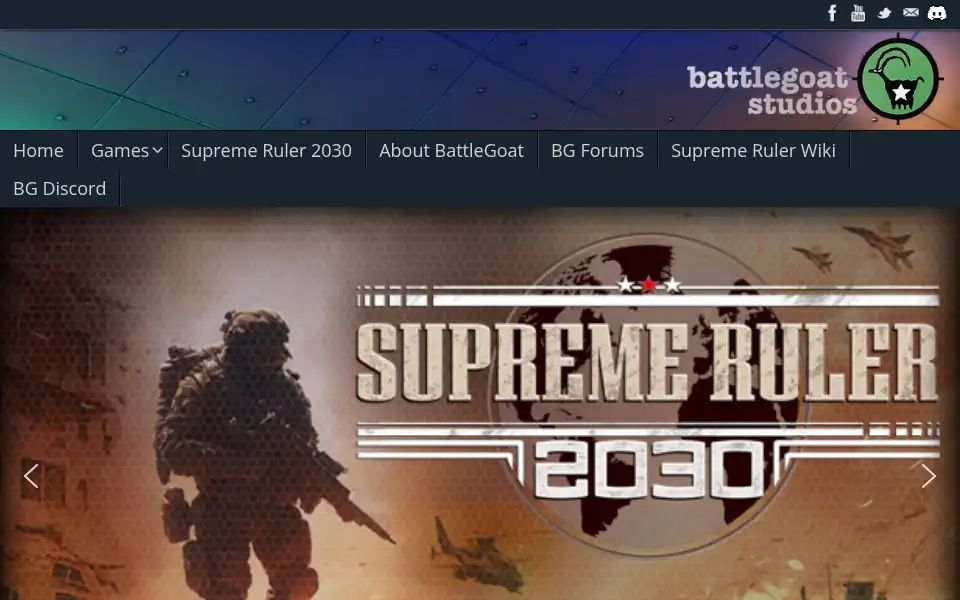The width and height of the screenshot is (960, 600).
Task: Open the Games menu
Action: 120,151
